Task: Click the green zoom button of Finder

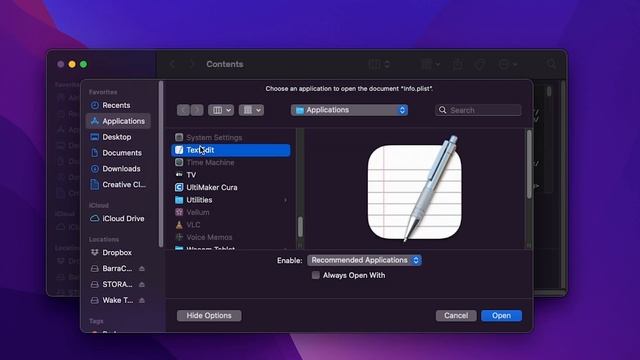Action: (83, 64)
